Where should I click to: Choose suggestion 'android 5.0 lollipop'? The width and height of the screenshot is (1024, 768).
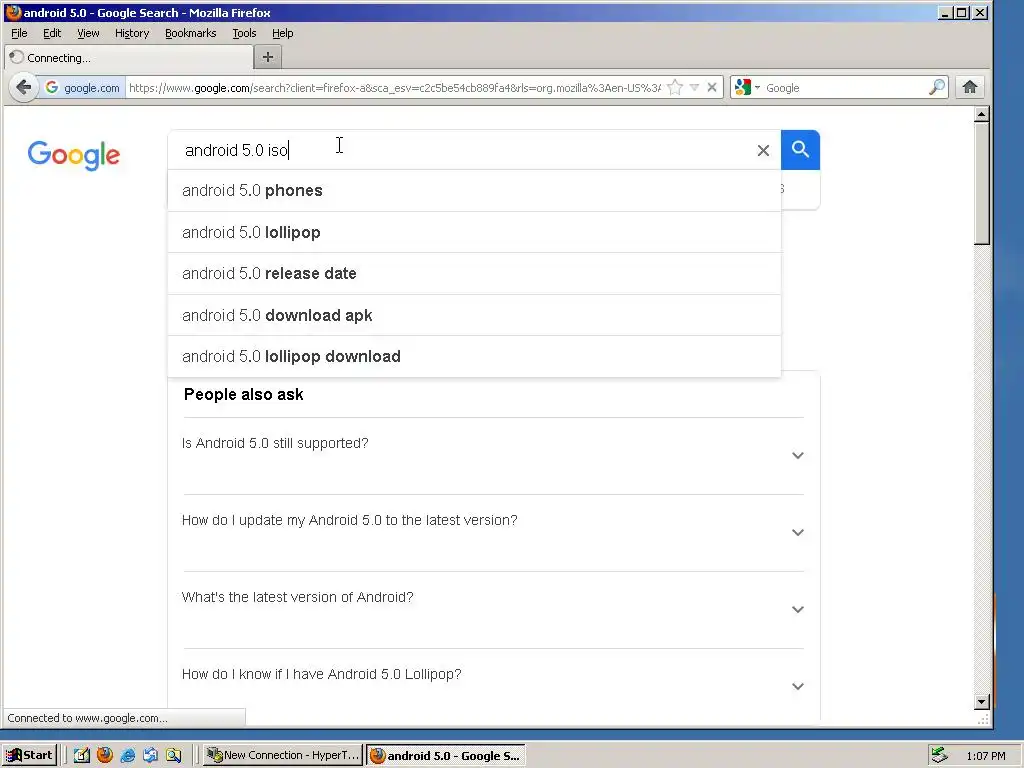pos(474,232)
